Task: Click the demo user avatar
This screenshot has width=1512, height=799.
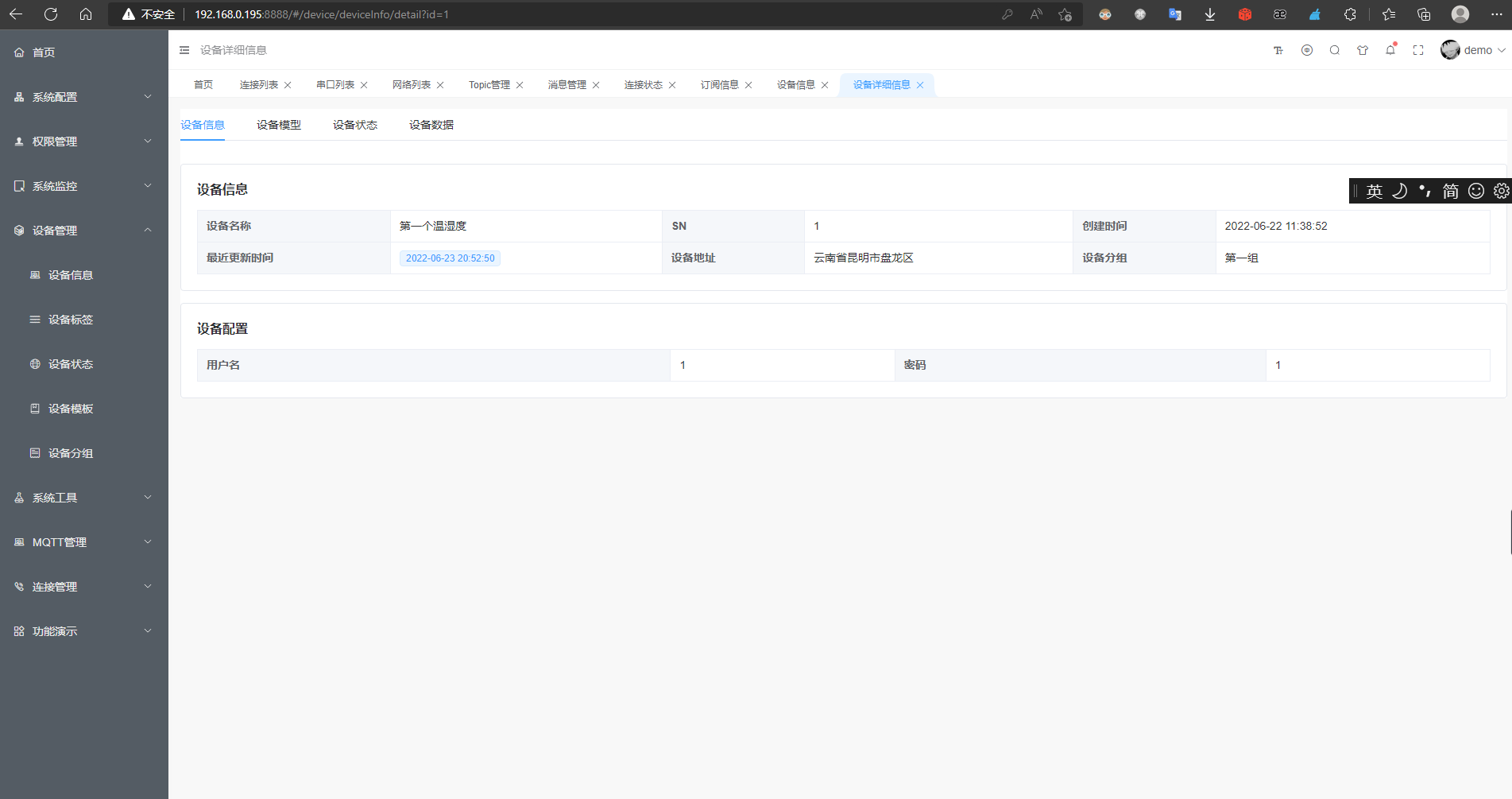Action: coord(1450,50)
